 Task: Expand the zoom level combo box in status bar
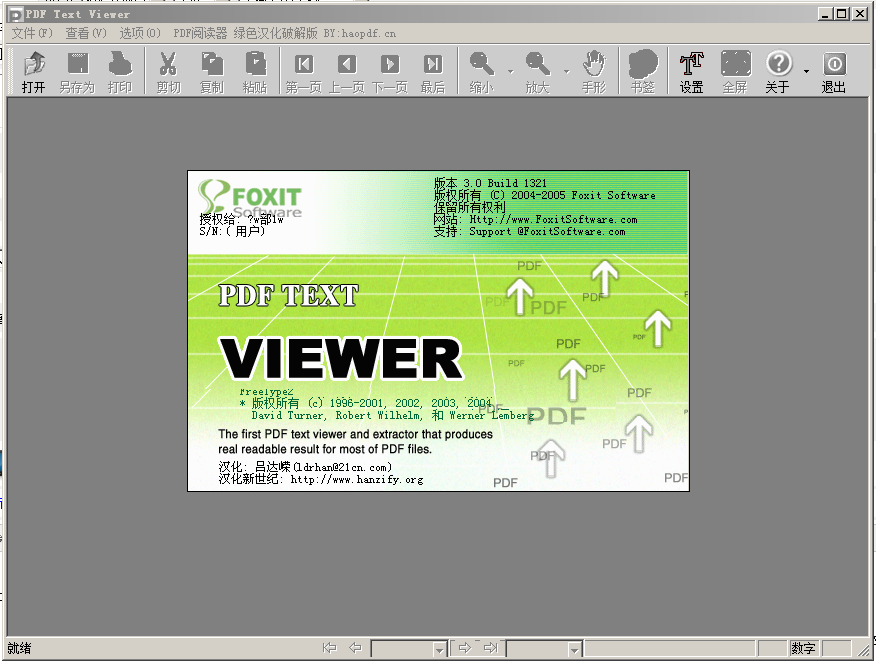[574, 649]
